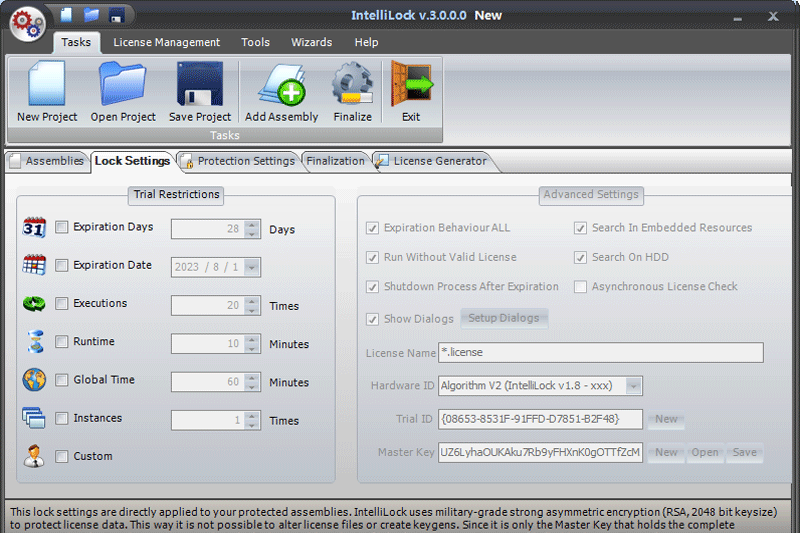Switch to the Protection Settings tab
Image resolution: width=800 pixels, height=533 pixels.
point(239,161)
